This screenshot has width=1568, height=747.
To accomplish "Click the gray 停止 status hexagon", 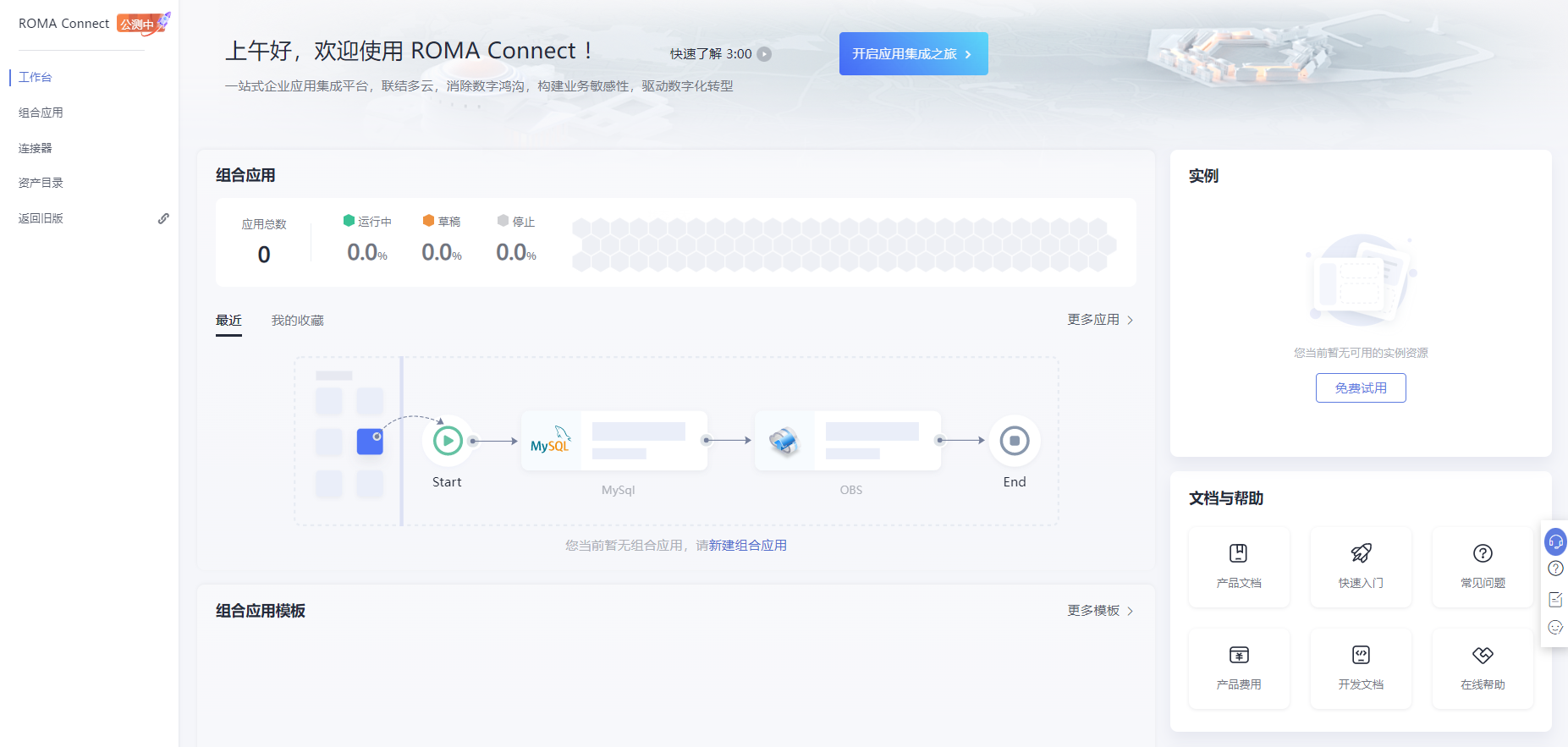I will point(503,221).
